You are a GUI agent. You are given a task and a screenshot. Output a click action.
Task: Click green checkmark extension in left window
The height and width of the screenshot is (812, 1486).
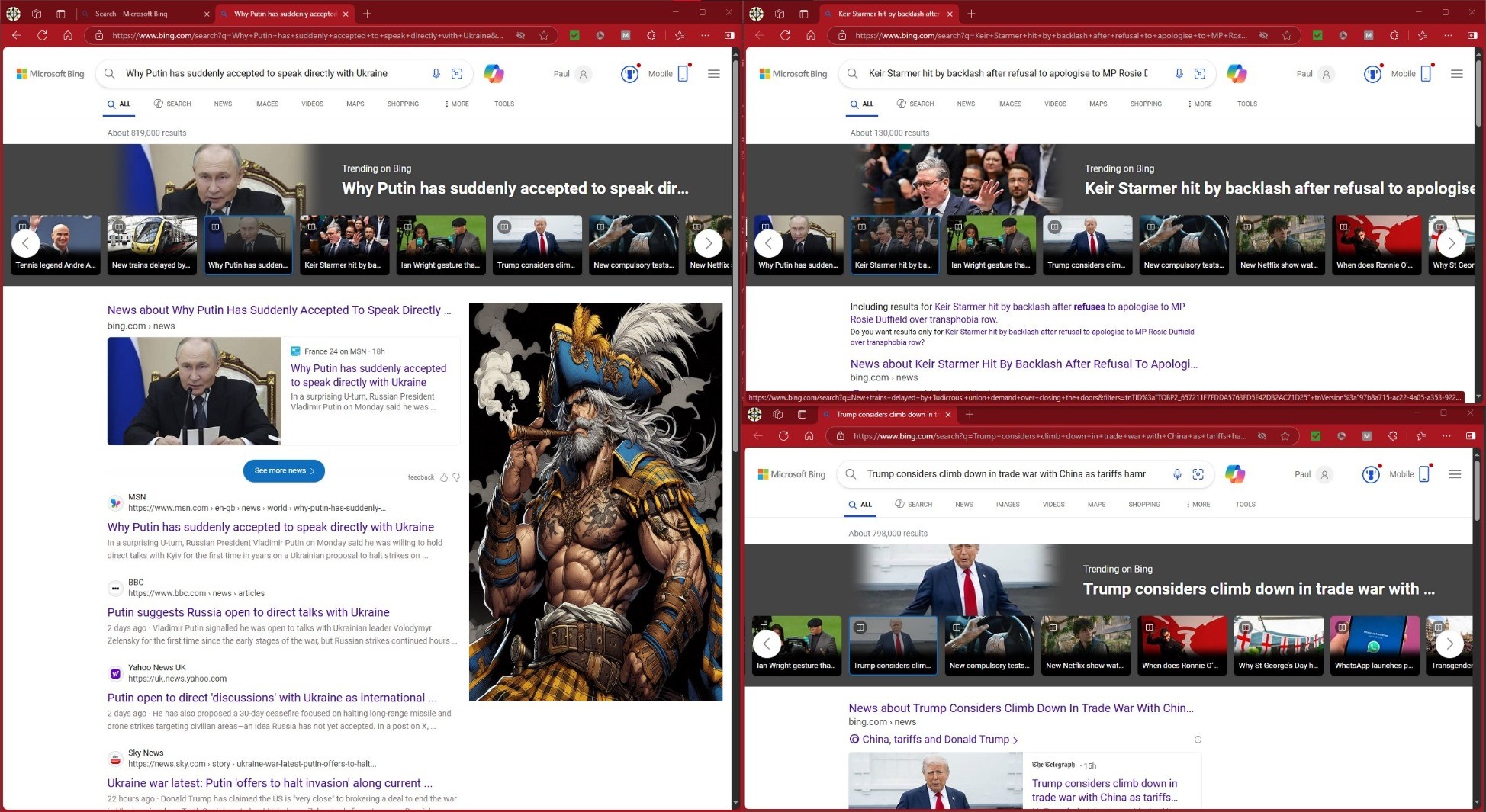point(574,35)
